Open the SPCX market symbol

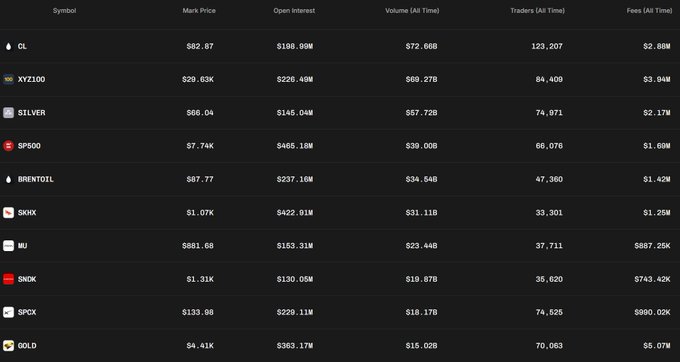click(x=27, y=312)
